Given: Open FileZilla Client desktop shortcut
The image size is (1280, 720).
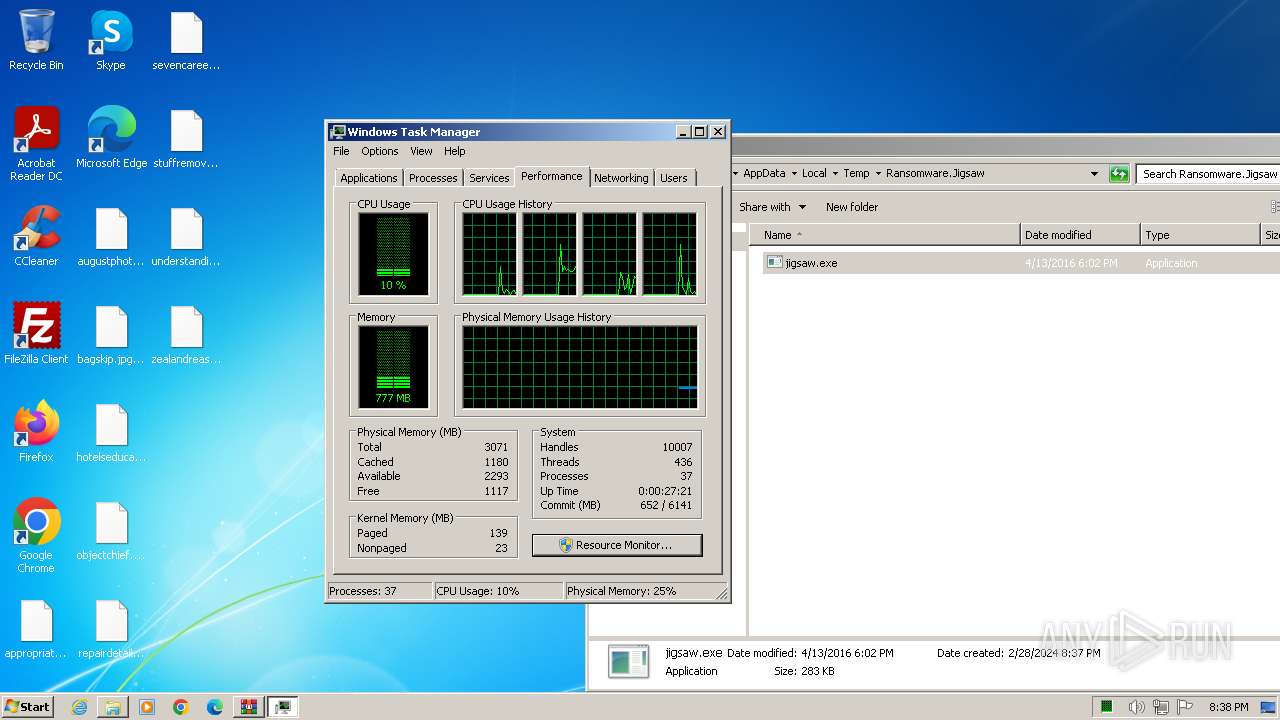Looking at the screenshot, I should pos(36,334).
